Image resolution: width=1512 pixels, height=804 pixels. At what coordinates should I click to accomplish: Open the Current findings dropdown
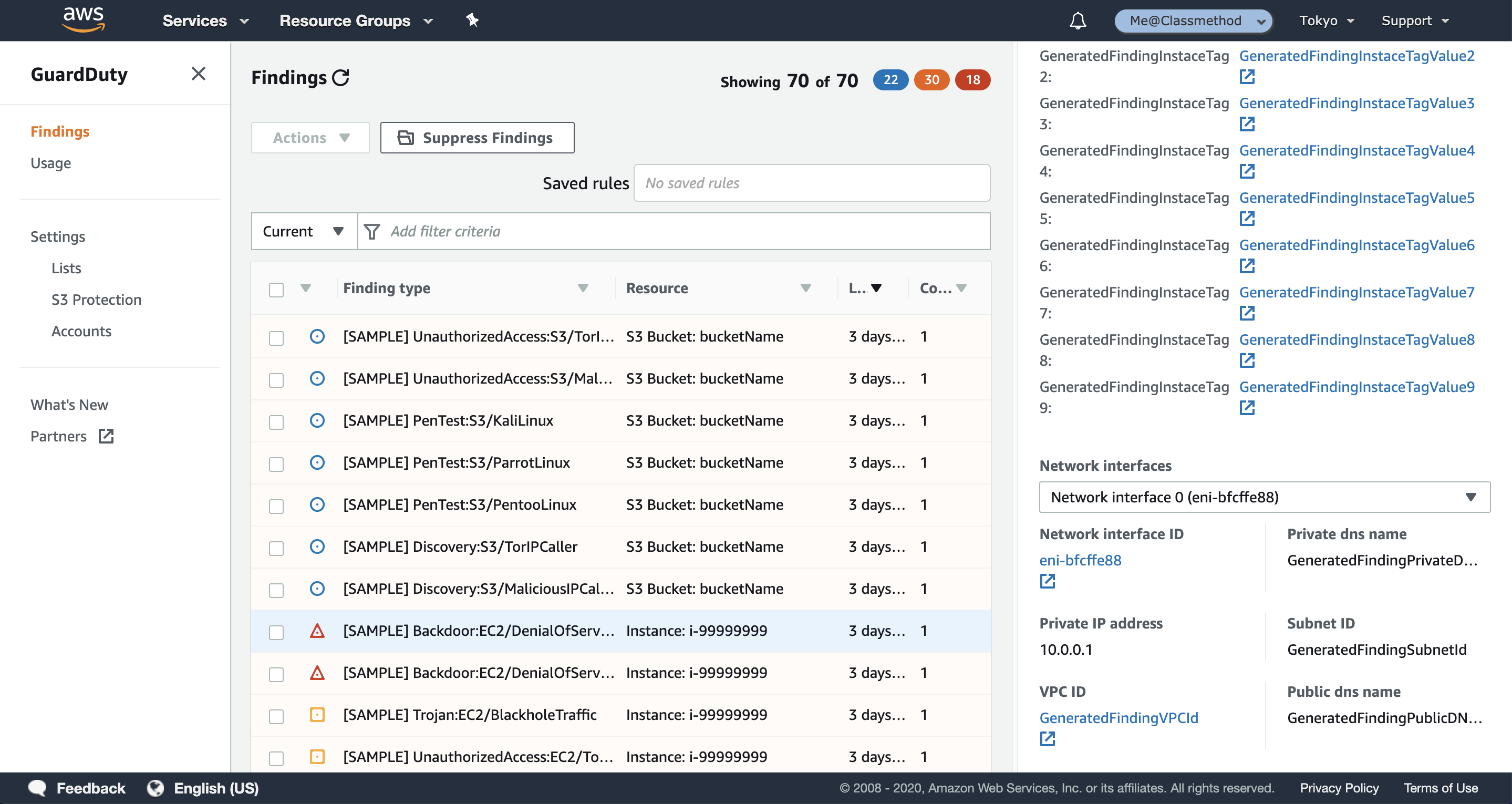(x=304, y=231)
